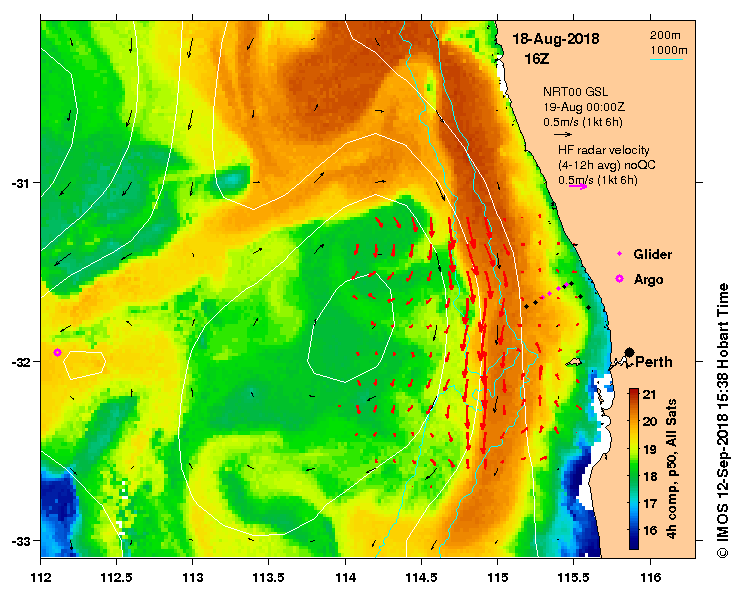Click the longitude axis label 115
Viewport: 739px width, 592px height.
497,577
